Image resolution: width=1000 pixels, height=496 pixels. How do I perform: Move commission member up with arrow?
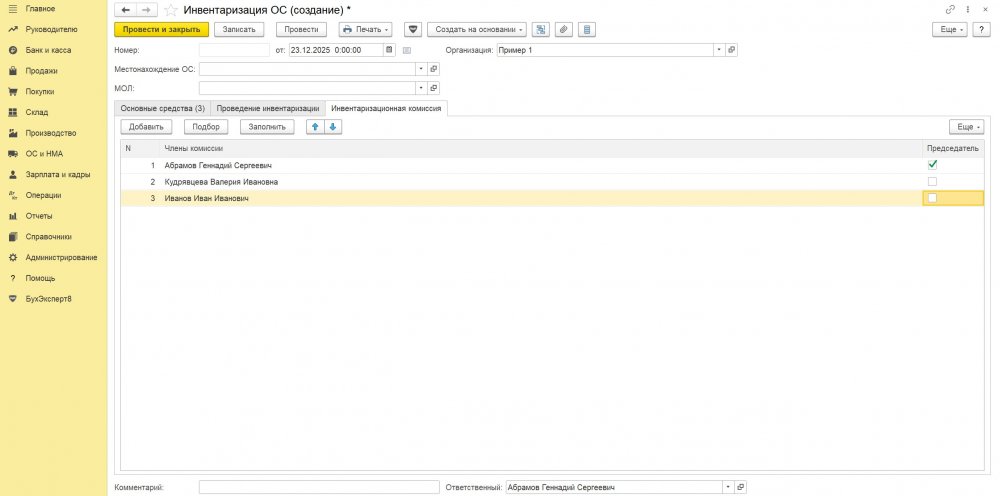(315, 127)
